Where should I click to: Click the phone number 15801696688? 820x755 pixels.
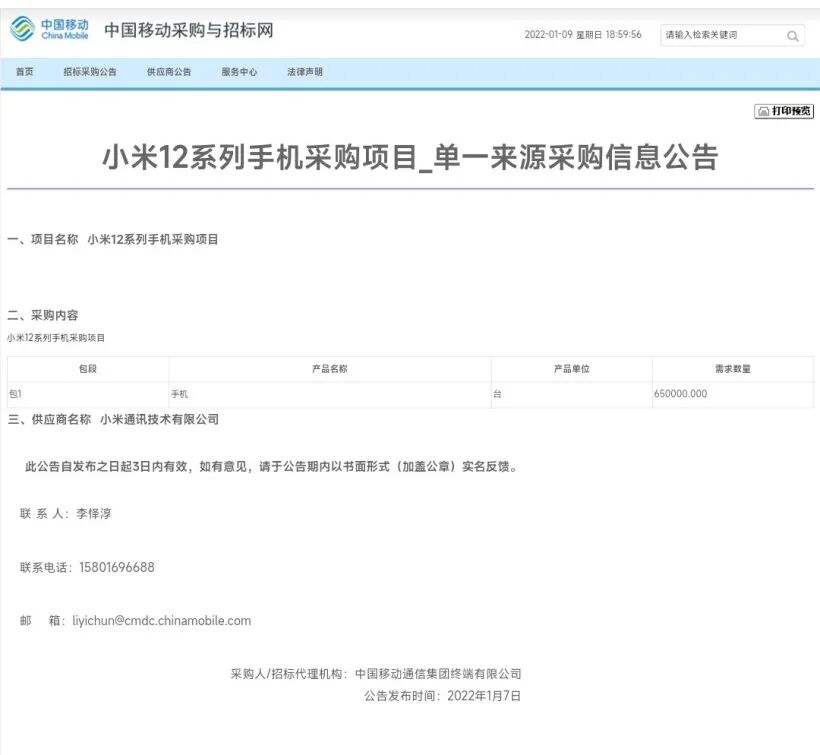coord(117,567)
